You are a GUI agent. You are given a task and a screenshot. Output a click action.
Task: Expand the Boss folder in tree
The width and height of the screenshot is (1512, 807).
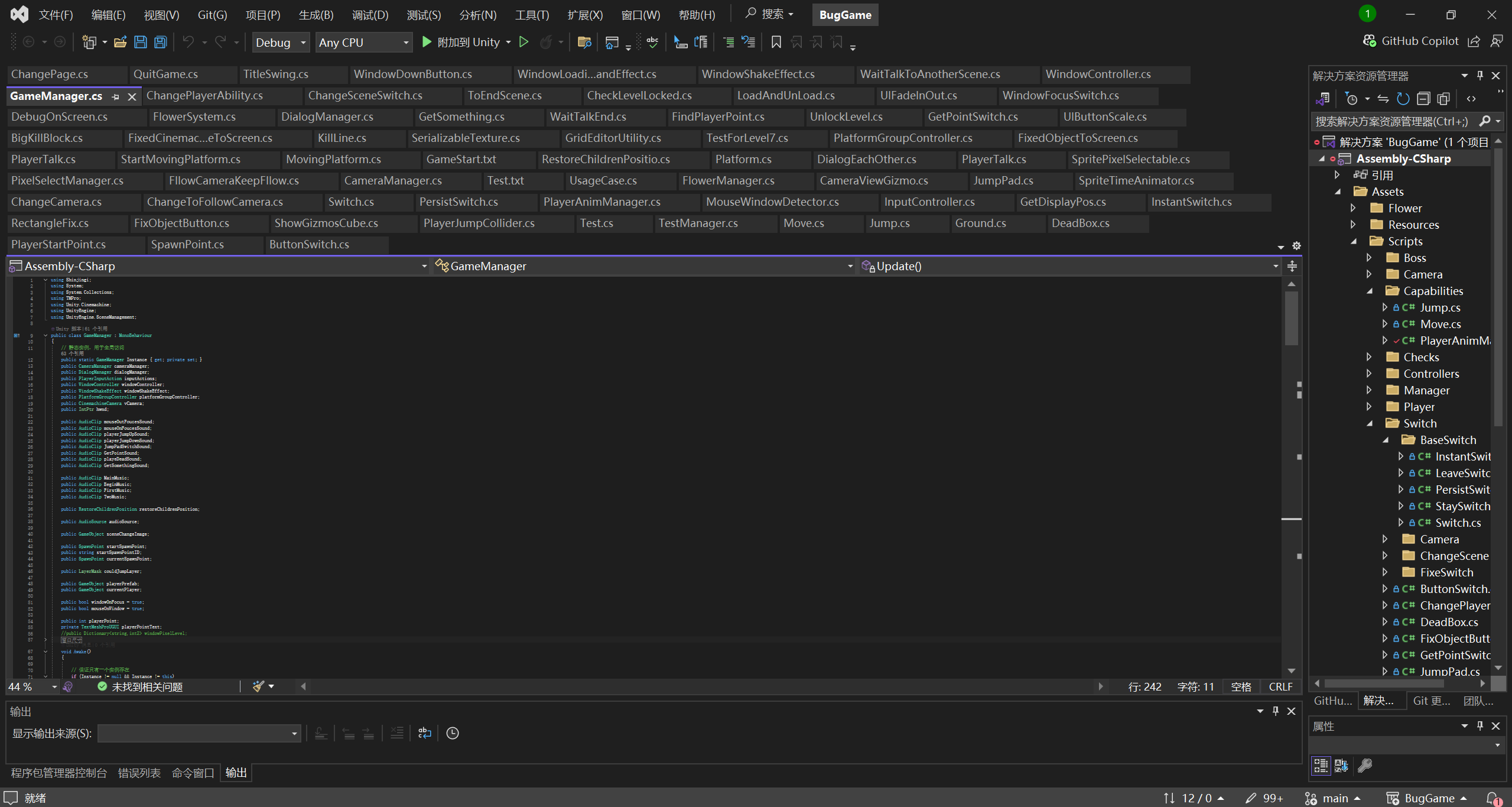click(1369, 258)
